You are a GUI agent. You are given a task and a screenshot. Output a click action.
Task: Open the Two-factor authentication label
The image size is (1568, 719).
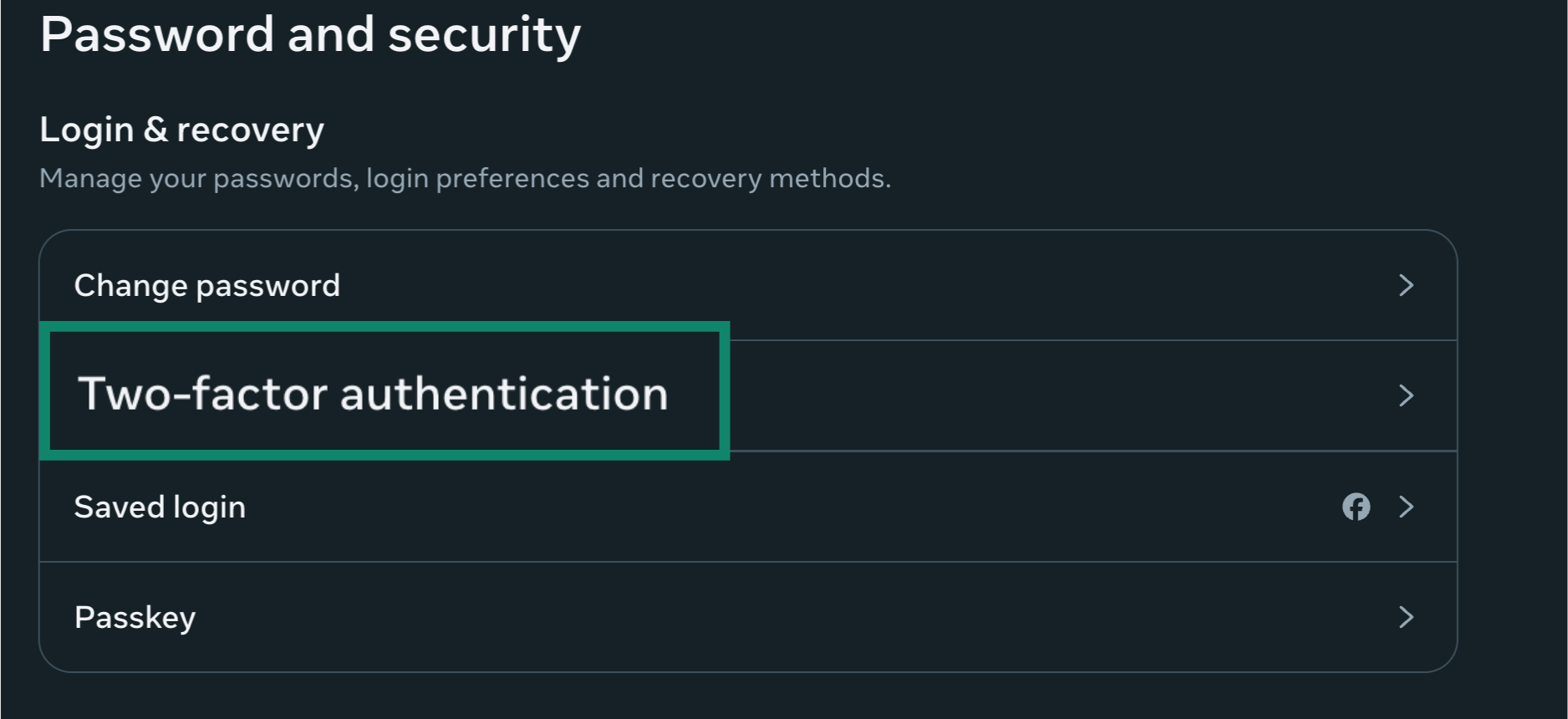point(373,394)
